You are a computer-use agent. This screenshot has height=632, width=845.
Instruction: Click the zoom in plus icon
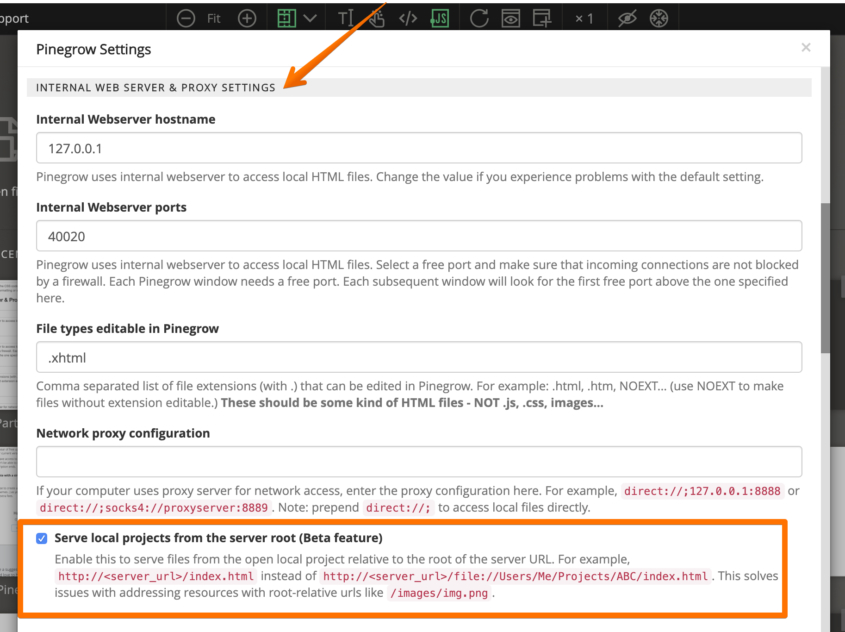[247, 19]
